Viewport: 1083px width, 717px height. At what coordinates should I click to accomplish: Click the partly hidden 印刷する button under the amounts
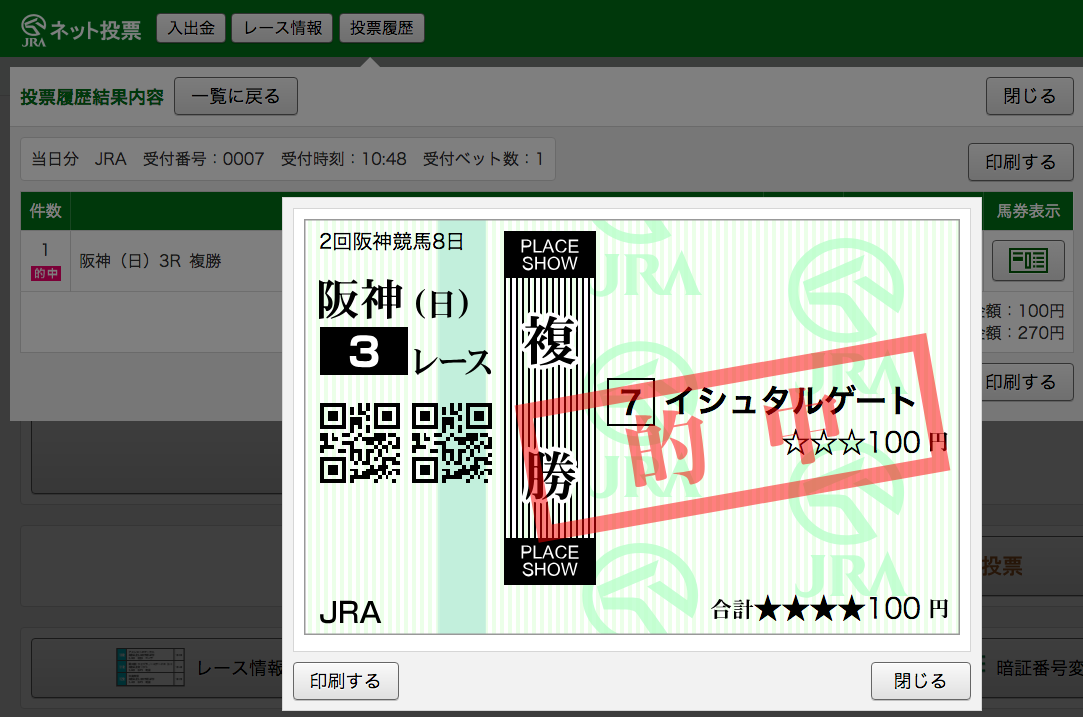1027,382
